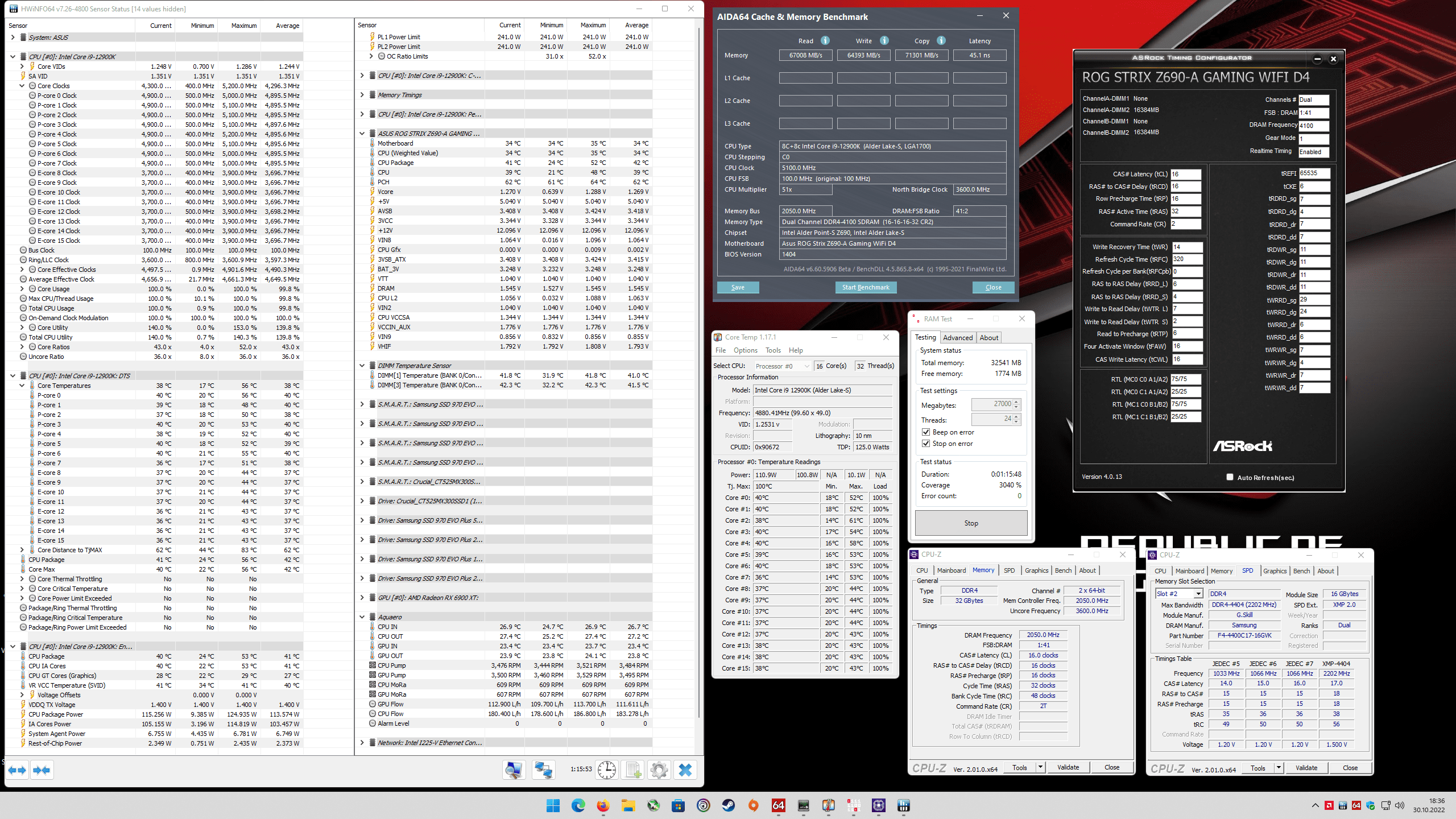
Task: Switch to RAM Test Advanced tab
Action: point(958,338)
